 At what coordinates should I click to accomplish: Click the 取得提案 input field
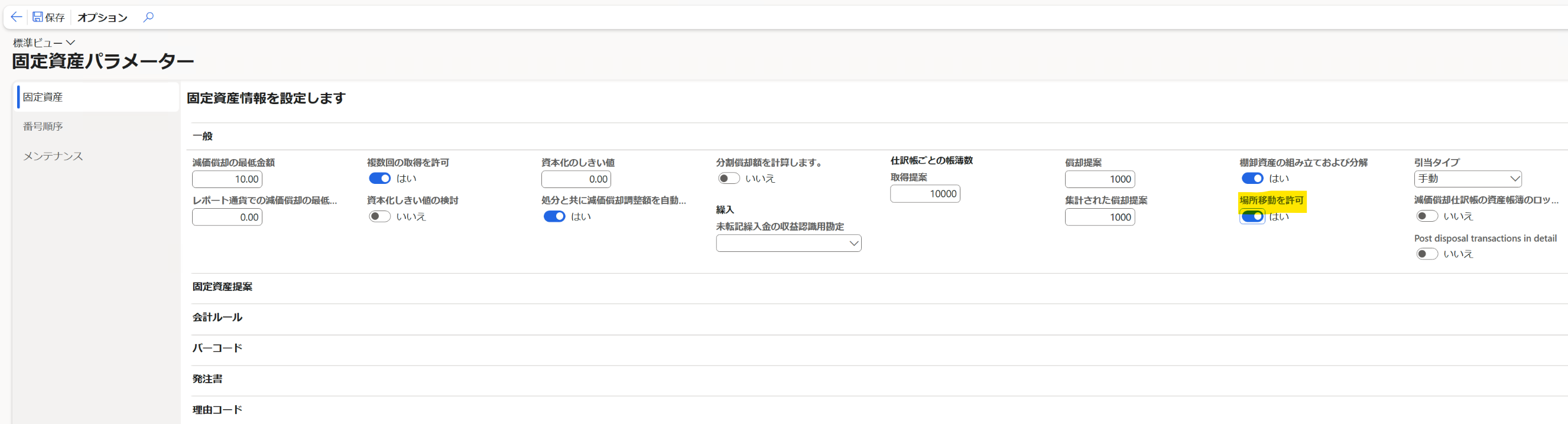925,194
